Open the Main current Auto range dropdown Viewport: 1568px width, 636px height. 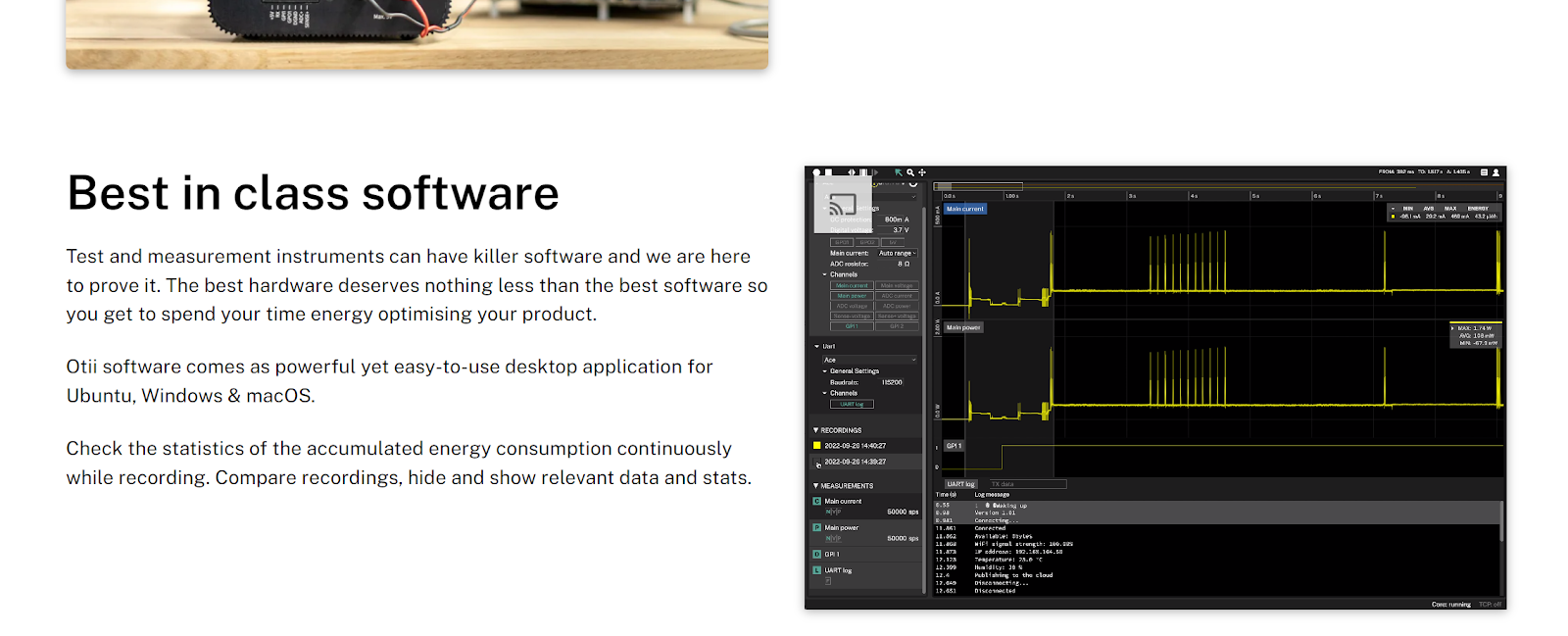(898, 253)
